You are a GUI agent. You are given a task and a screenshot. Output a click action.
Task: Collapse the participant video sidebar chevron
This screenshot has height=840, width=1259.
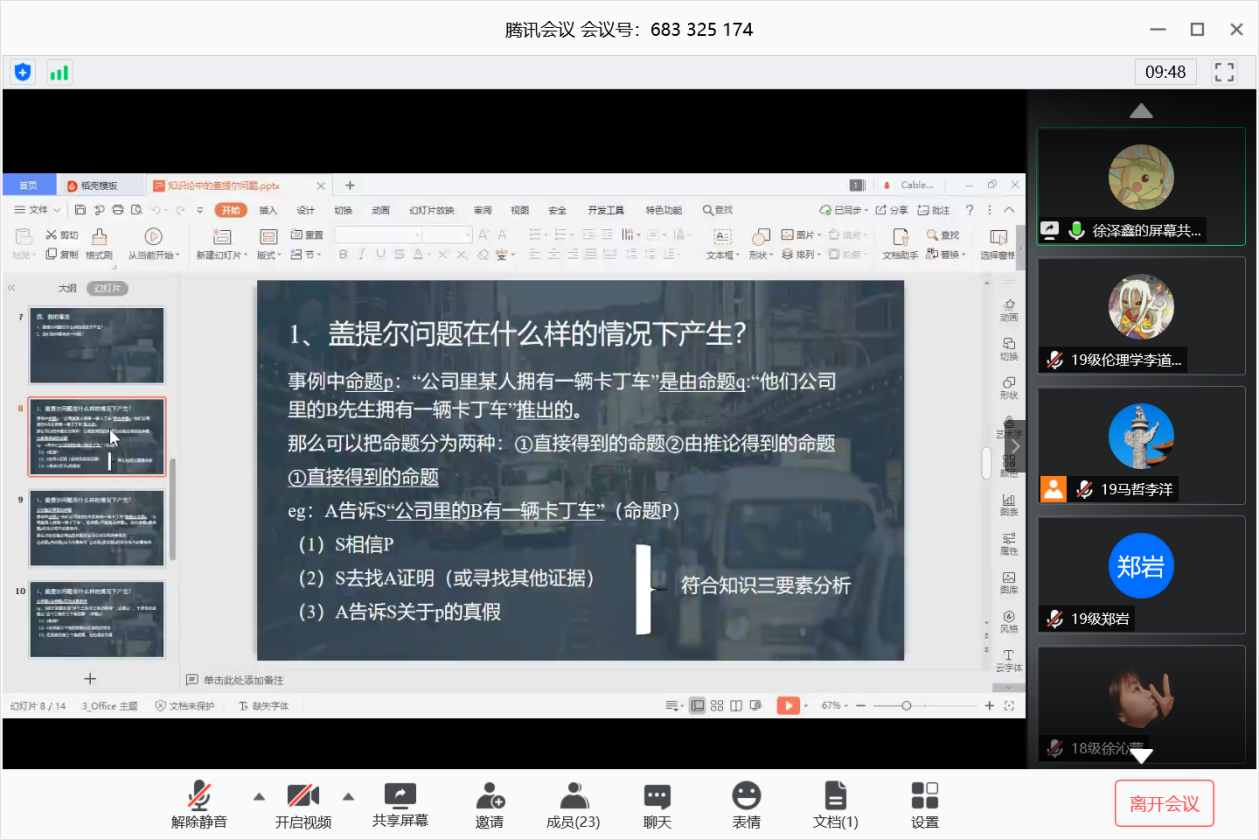pos(1016,446)
